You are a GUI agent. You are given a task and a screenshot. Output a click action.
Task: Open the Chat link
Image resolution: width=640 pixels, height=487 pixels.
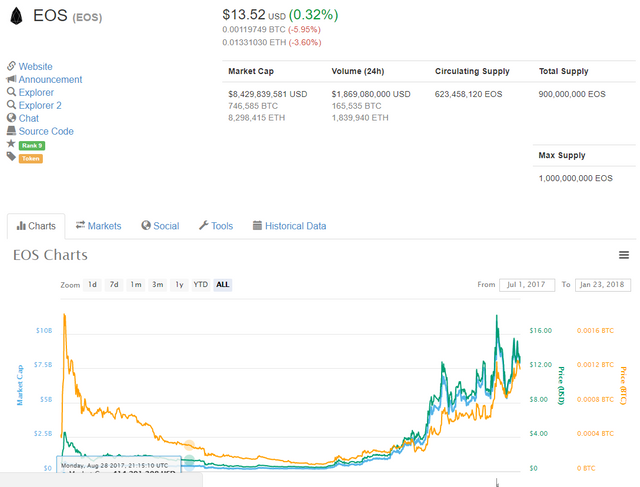(29, 118)
